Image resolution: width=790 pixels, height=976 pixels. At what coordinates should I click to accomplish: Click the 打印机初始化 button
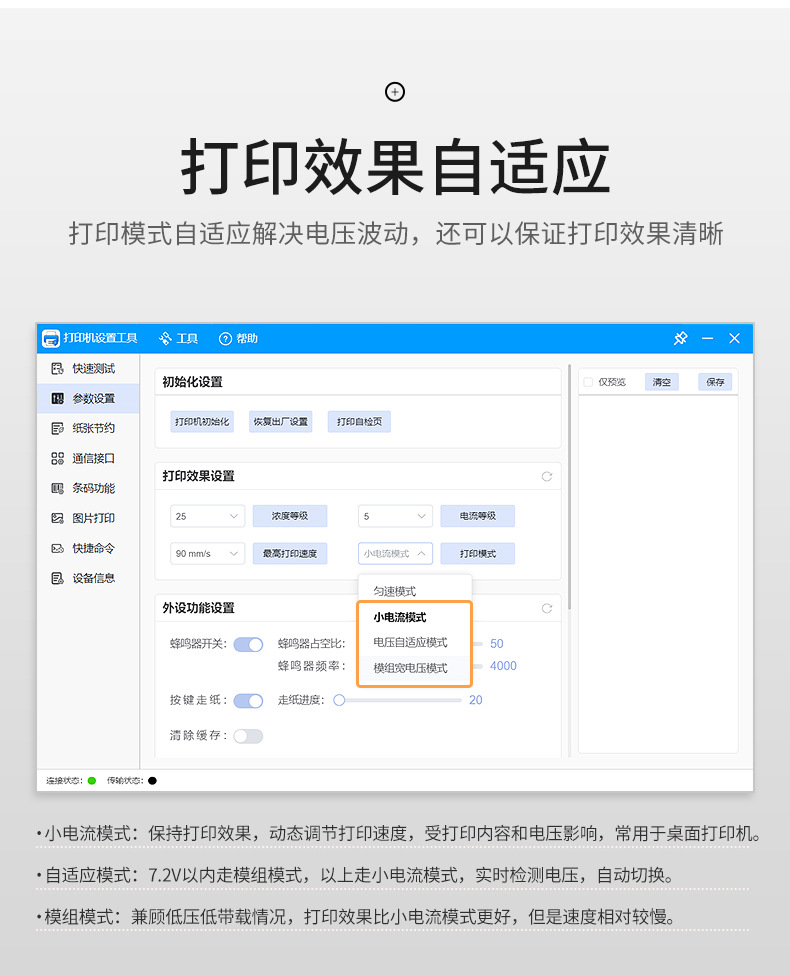(x=202, y=421)
